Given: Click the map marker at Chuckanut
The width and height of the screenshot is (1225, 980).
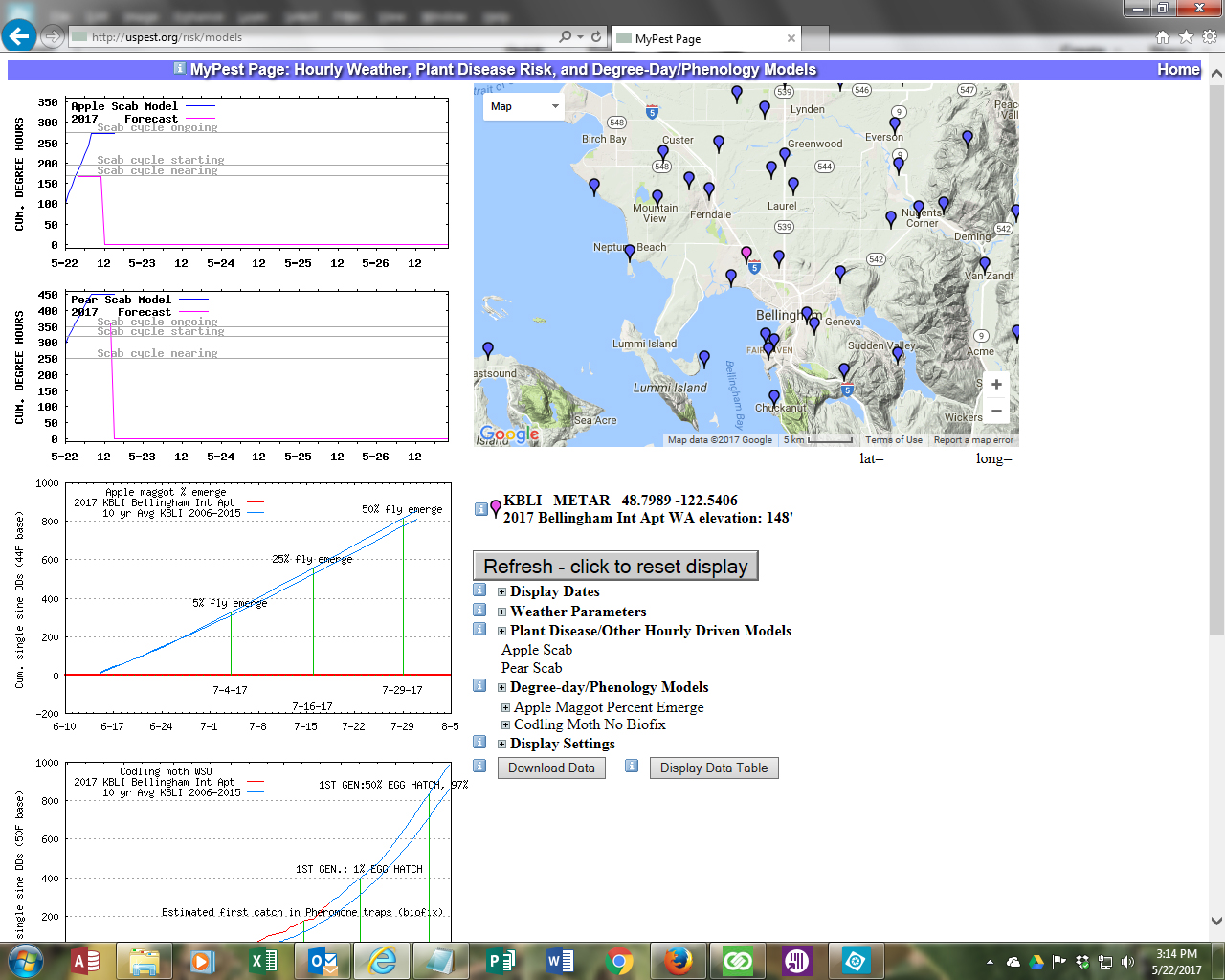Looking at the screenshot, I should tap(774, 397).
